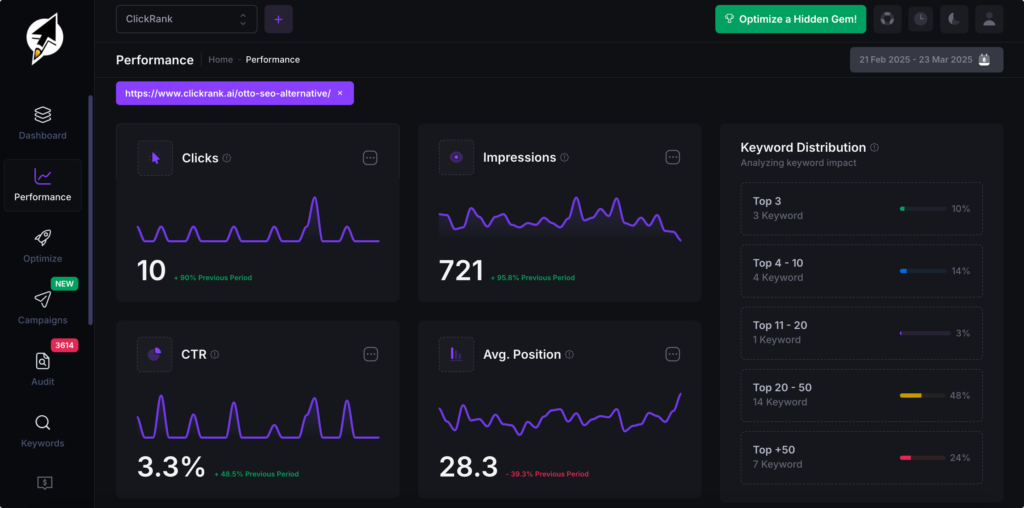Select the Top 3 keyword row
The height and width of the screenshot is (508, 1024).
(861, 209)
